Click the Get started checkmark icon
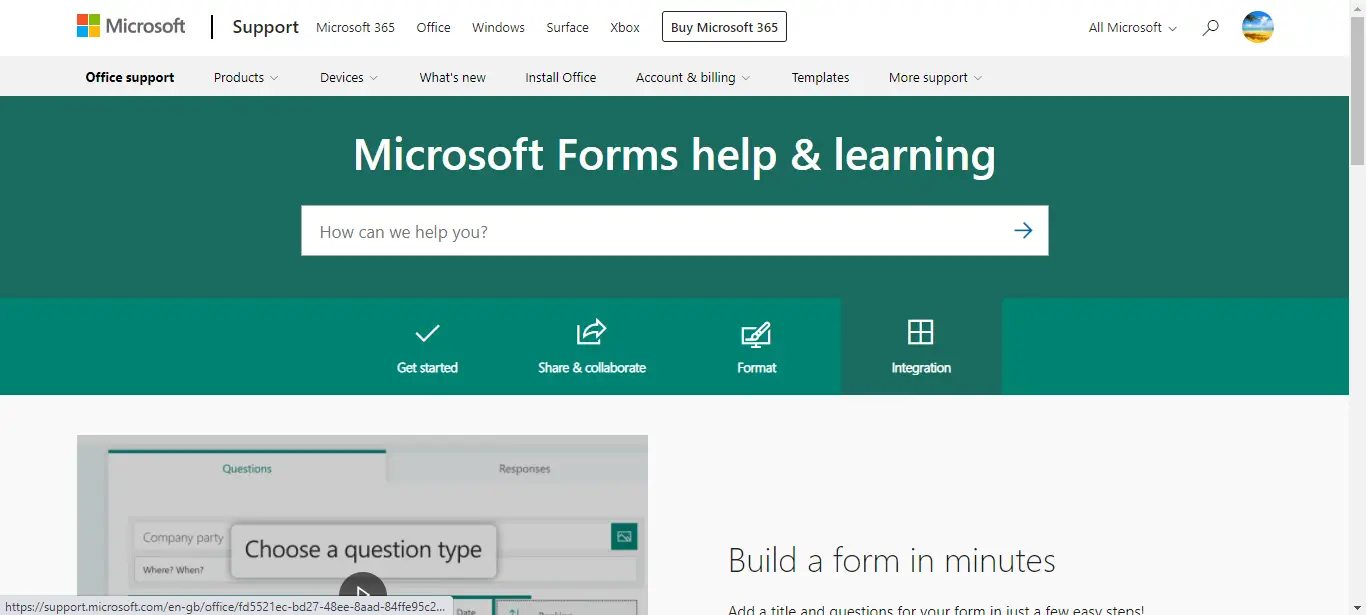 coord(427,333)
